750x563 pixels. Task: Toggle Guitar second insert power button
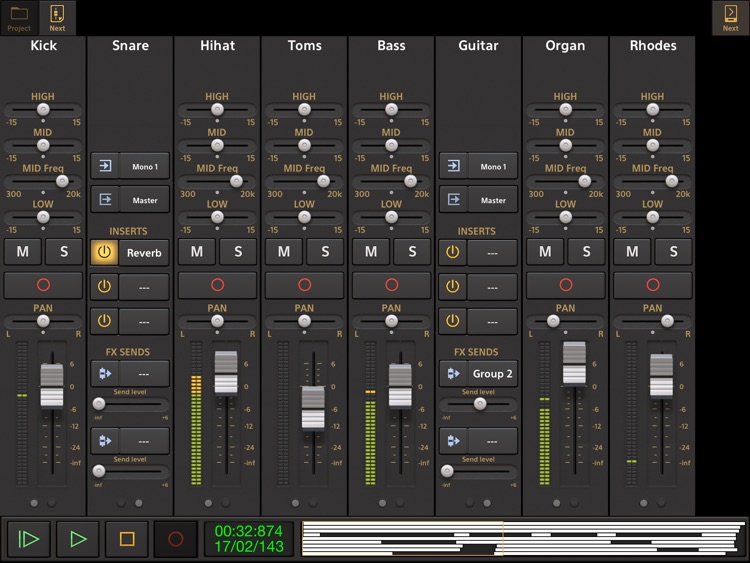[452, 287]
